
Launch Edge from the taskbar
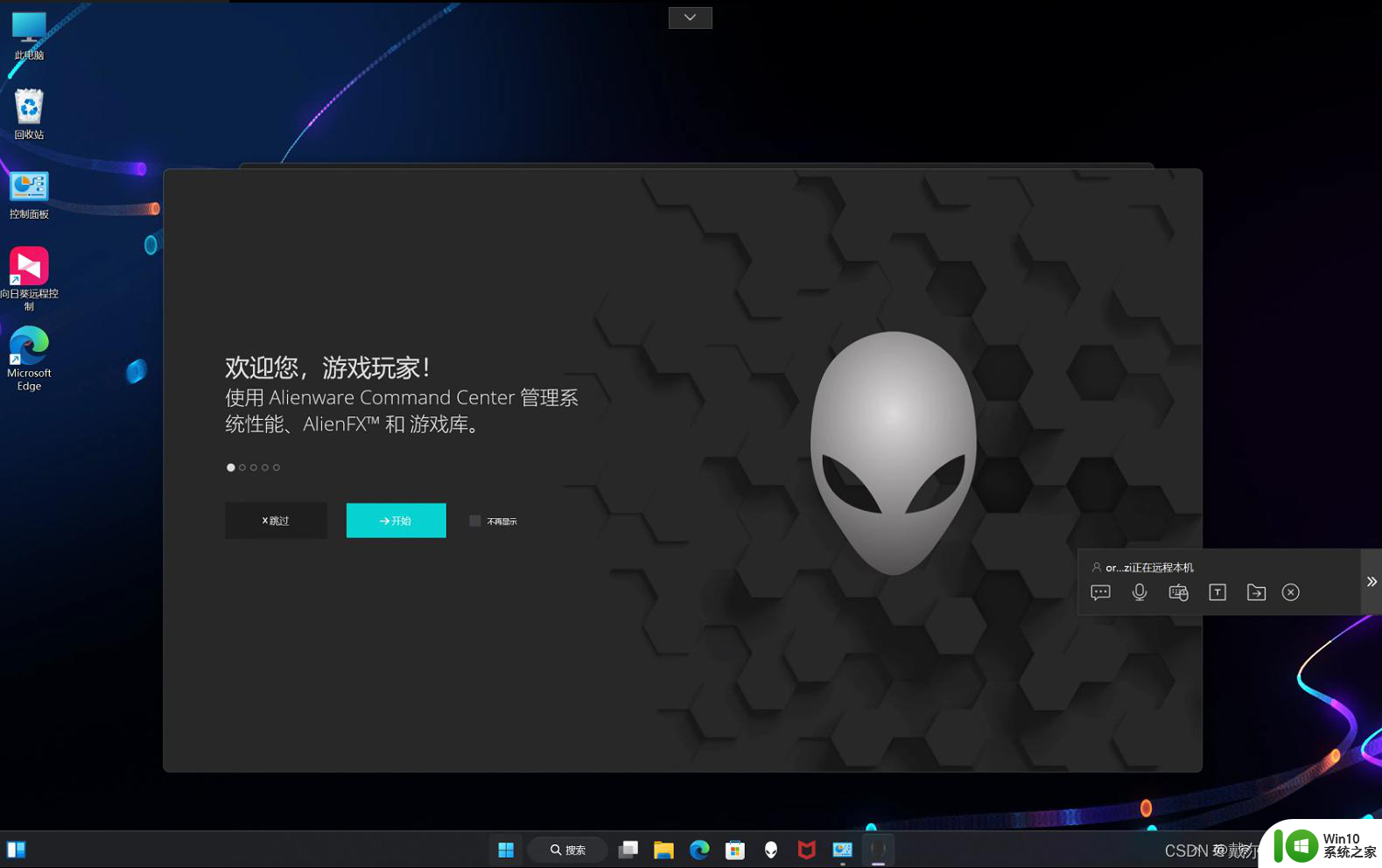[x=699, y=850]
